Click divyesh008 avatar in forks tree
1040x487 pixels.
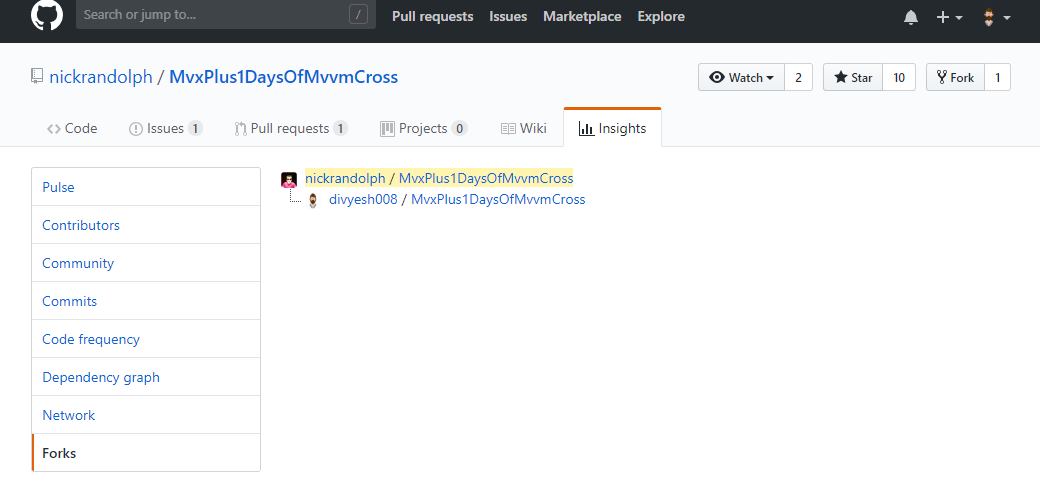click(313, 200)
